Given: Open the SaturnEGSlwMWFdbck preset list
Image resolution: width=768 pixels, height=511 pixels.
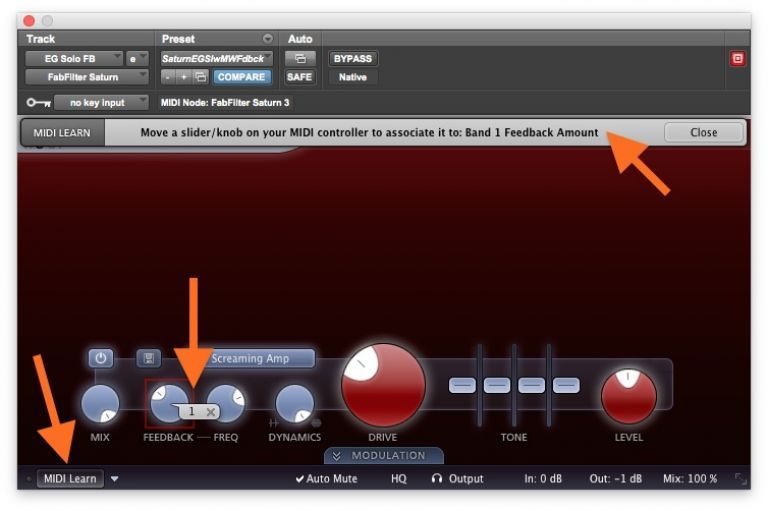Looking at the screenshot, I should (x=216, y=59).
